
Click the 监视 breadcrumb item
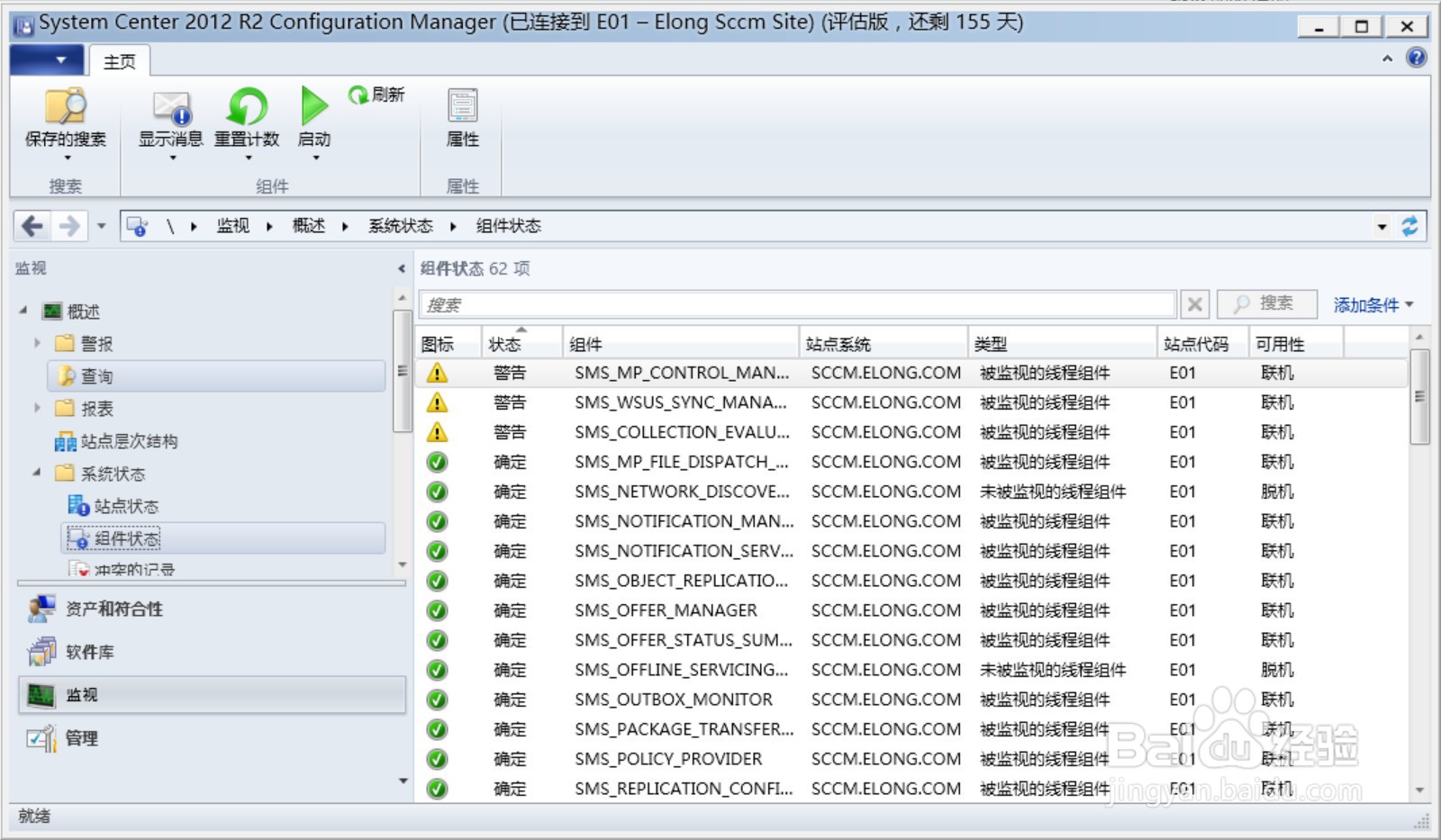click(233, 226)
